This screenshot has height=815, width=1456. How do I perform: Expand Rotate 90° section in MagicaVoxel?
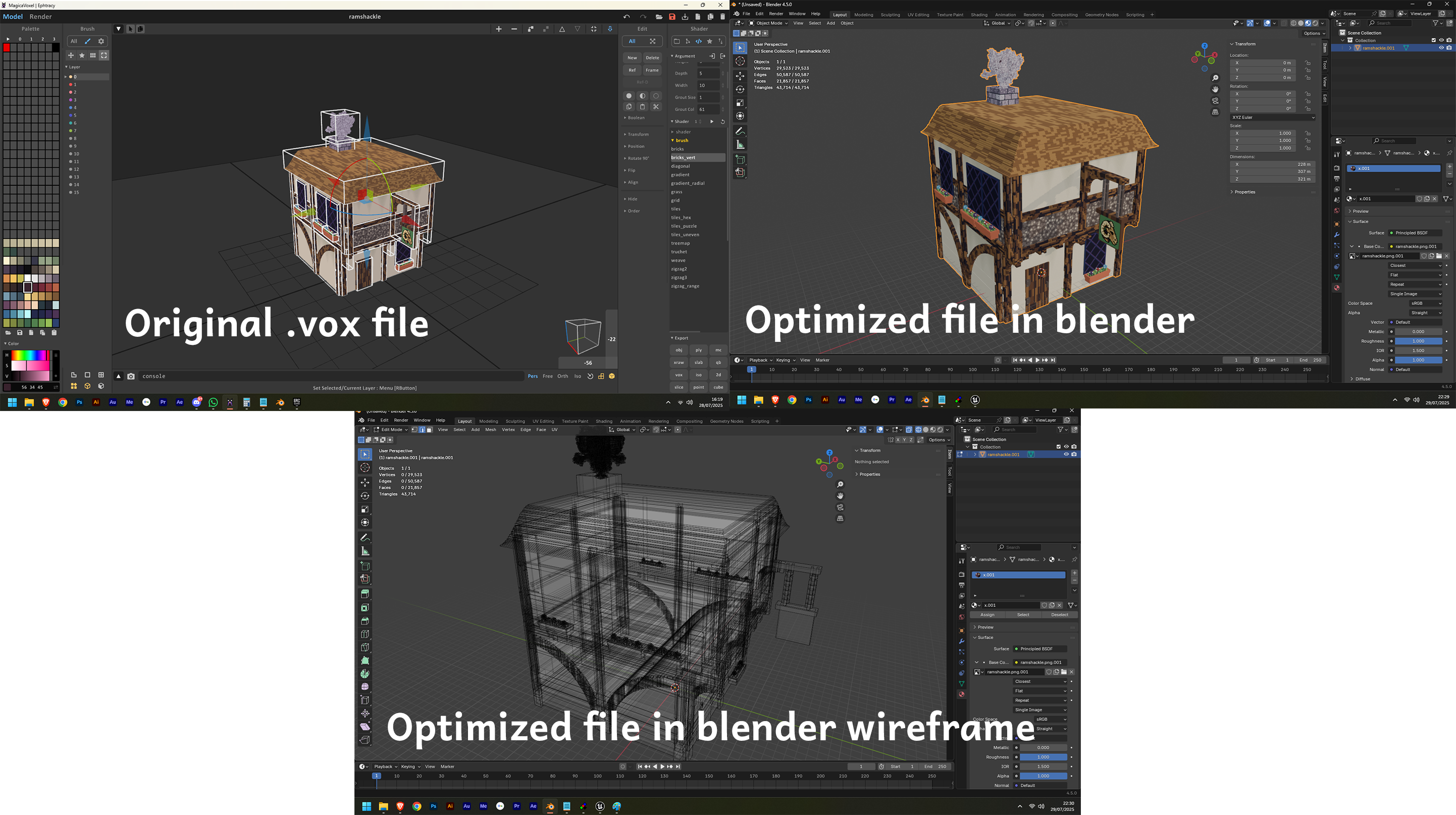click(638, 158)
